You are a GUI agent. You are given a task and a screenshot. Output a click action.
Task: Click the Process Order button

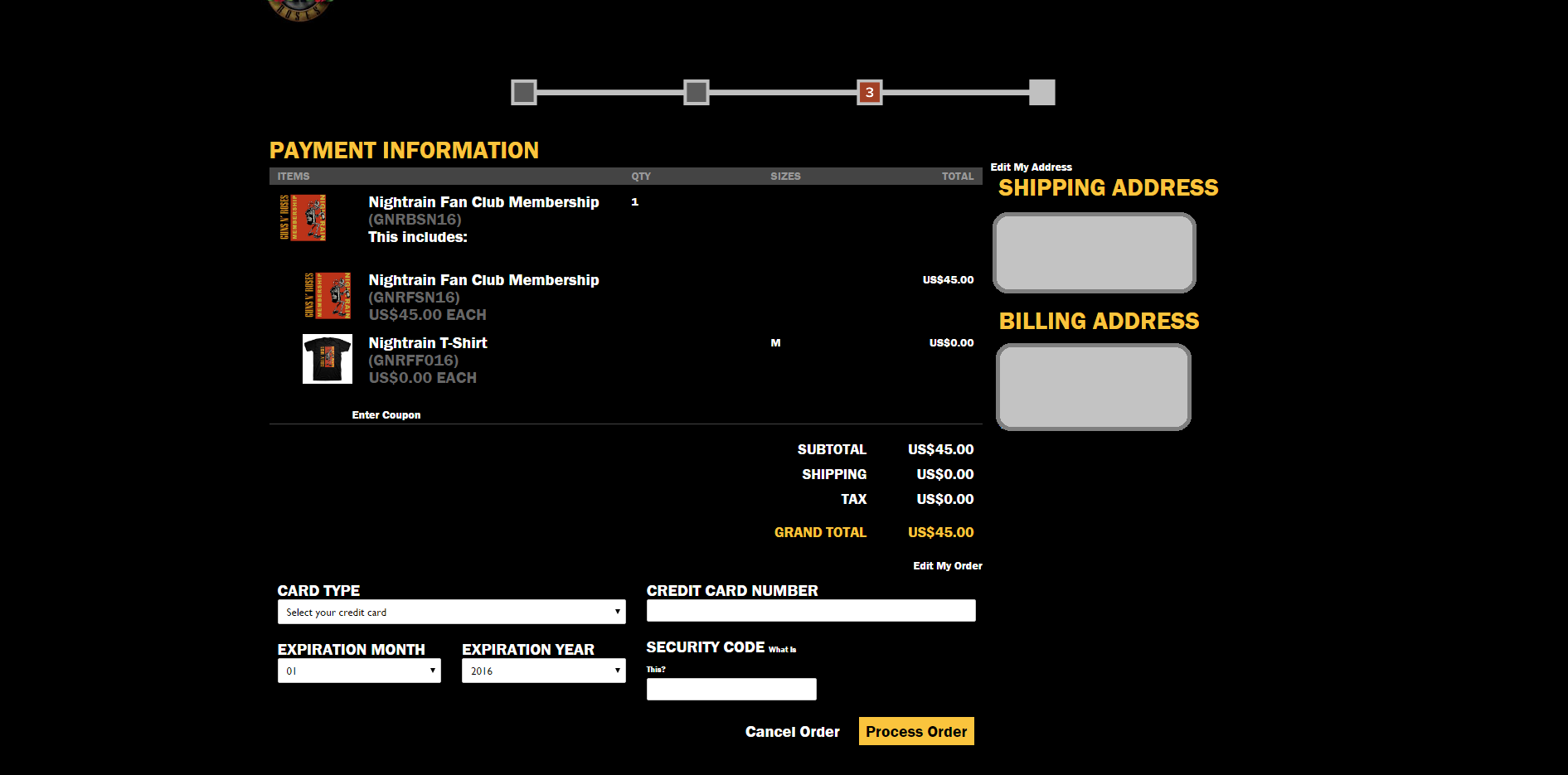[x=916, y=731]
